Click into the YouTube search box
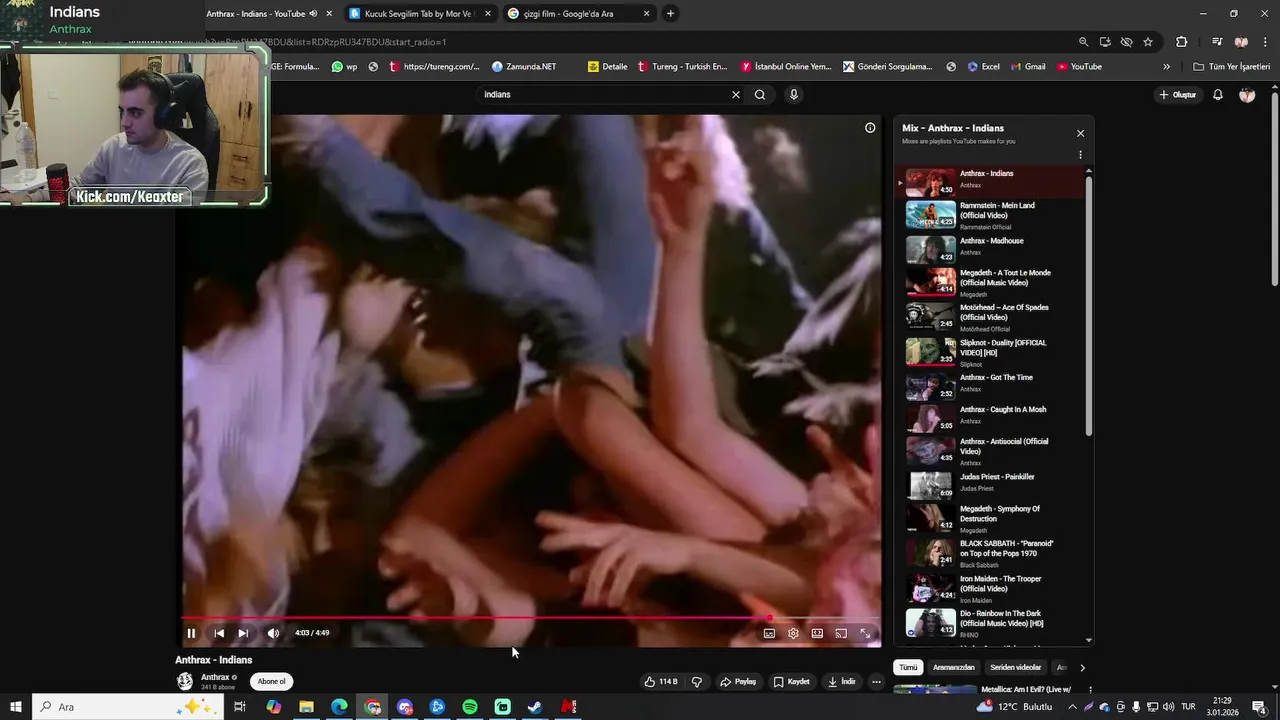This screenshot has width=1280, height=720. (603, 95)
